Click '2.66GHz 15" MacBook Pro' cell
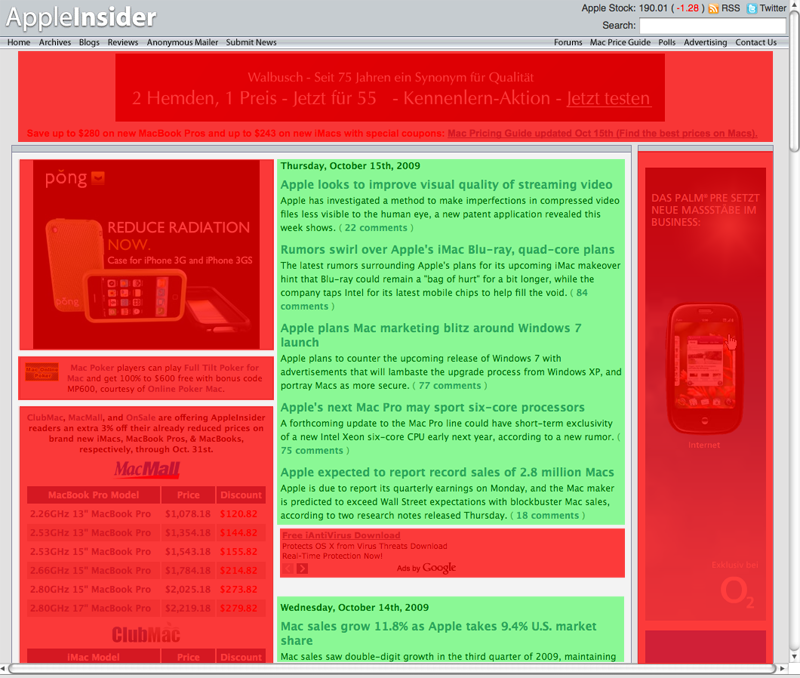800x678 pixels. (91, 571)
